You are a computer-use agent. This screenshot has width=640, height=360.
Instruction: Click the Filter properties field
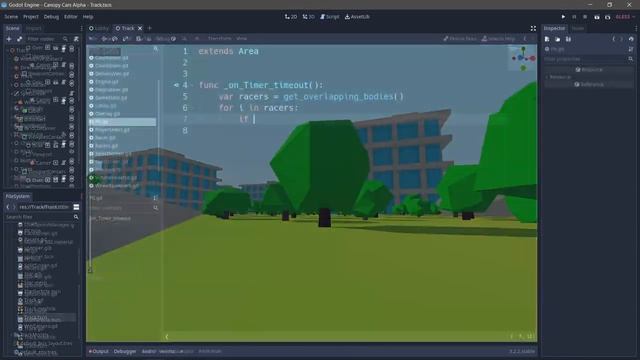click(588, 59)
